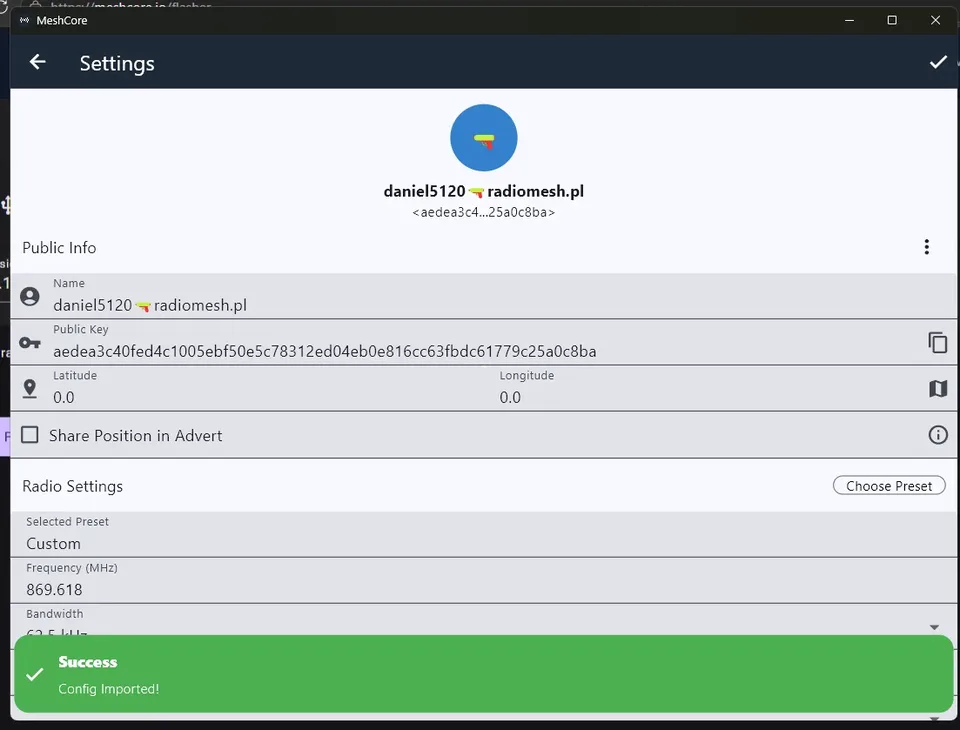Open the map picker for location
960x730 pixels.
(x=937, y=388)
